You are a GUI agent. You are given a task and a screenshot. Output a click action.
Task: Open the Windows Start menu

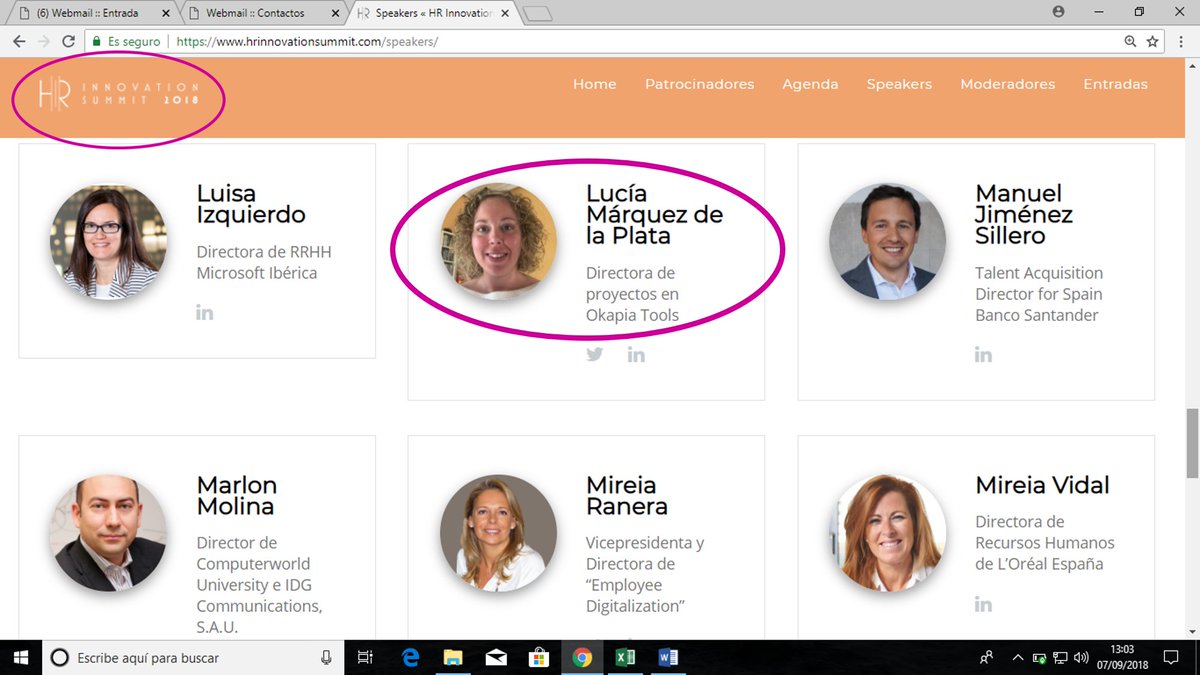(21, 657)
